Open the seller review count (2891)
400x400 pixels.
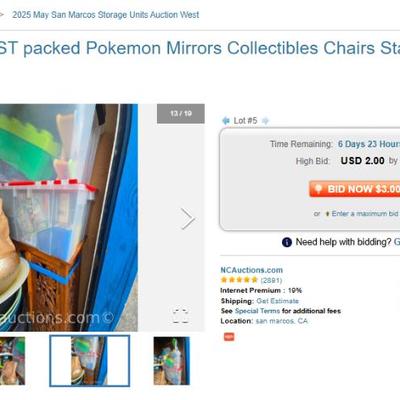point(271,280)
